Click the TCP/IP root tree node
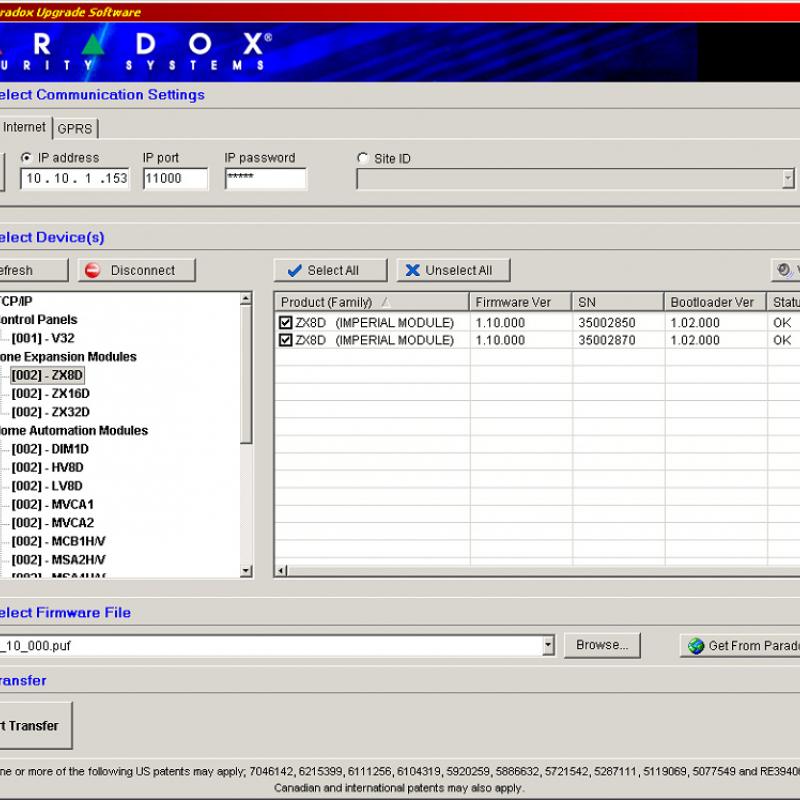This screenshot has height=800, width=800. (x=16, y=301)
